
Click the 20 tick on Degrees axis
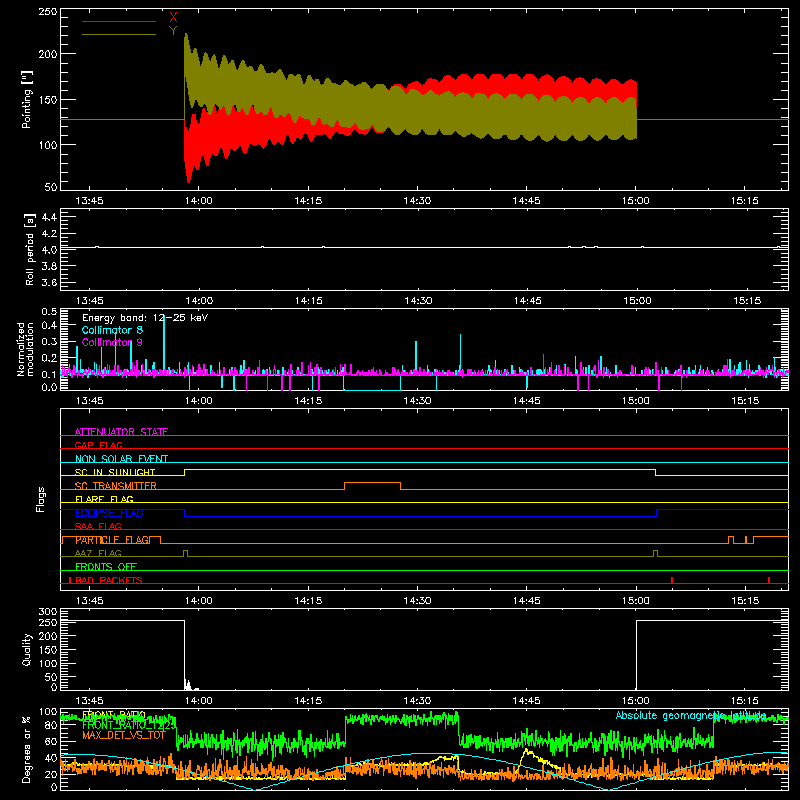[x=51, y=774]
